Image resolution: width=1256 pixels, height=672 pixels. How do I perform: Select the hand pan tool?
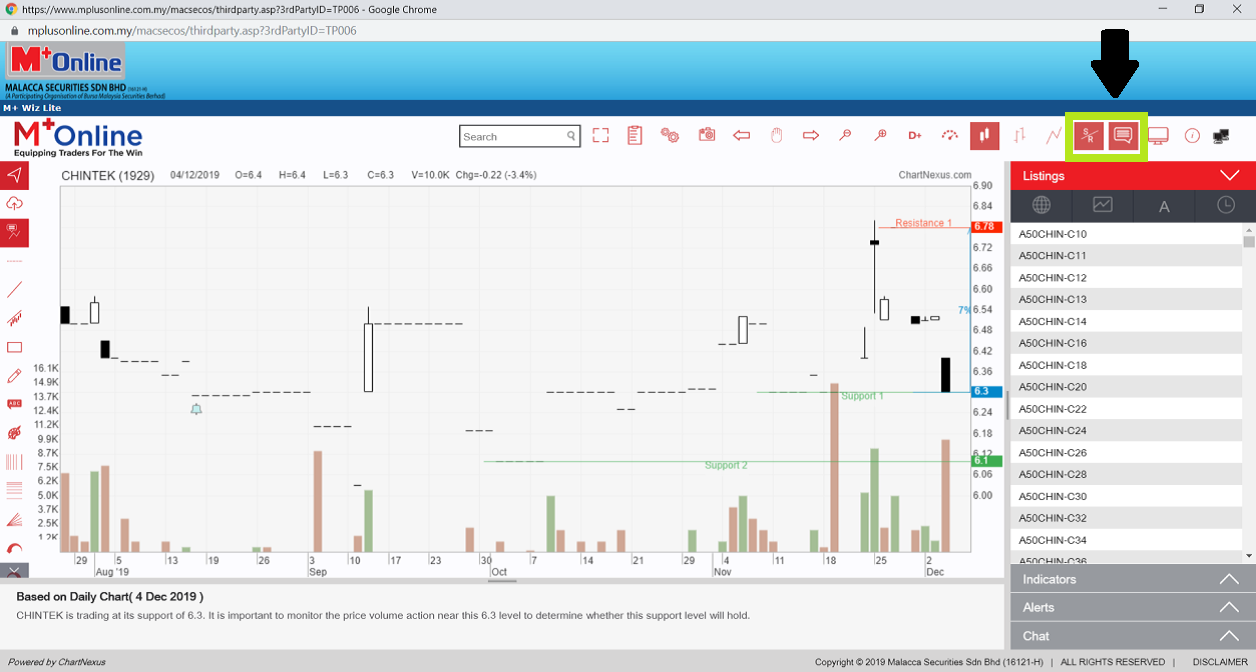pyautogui.click(x=776, y=136)
